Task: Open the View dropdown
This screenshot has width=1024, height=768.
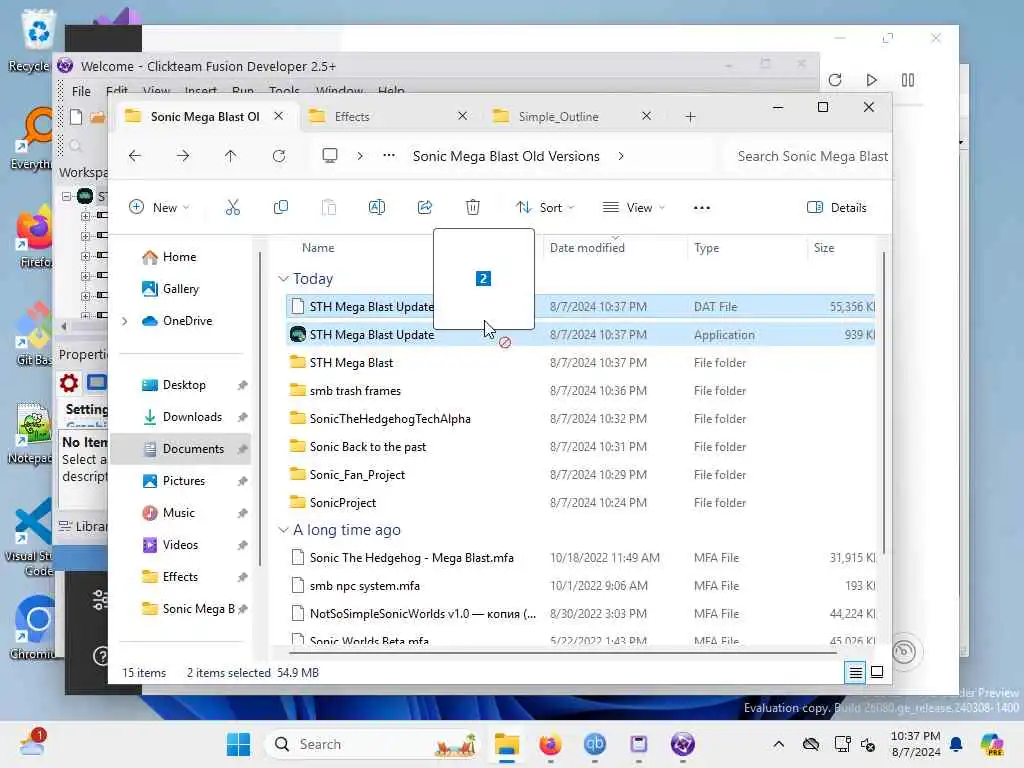Action: click(x=633, y=208)
